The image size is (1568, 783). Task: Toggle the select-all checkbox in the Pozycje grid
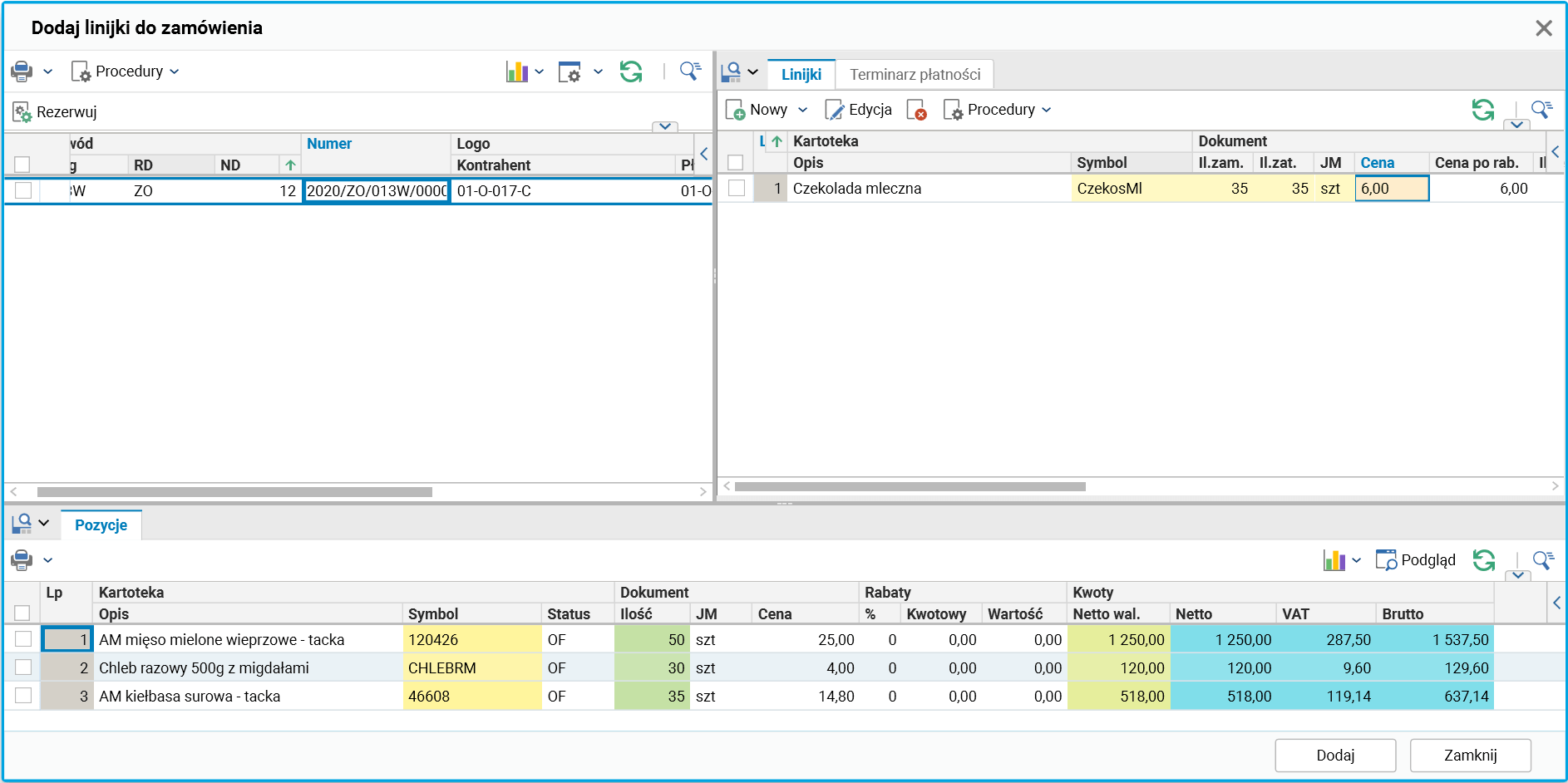[22, 613]
